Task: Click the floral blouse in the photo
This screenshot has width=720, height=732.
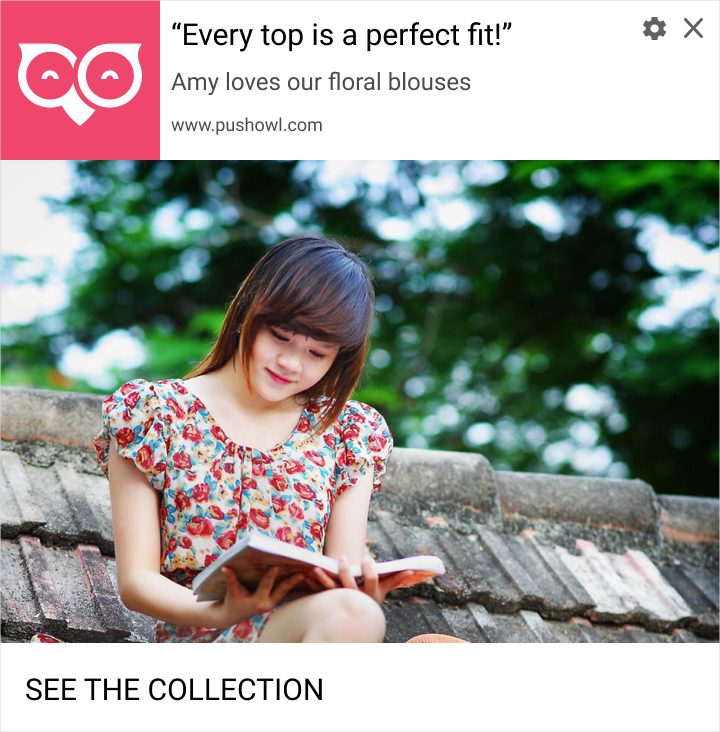Action: pos(243,476)
